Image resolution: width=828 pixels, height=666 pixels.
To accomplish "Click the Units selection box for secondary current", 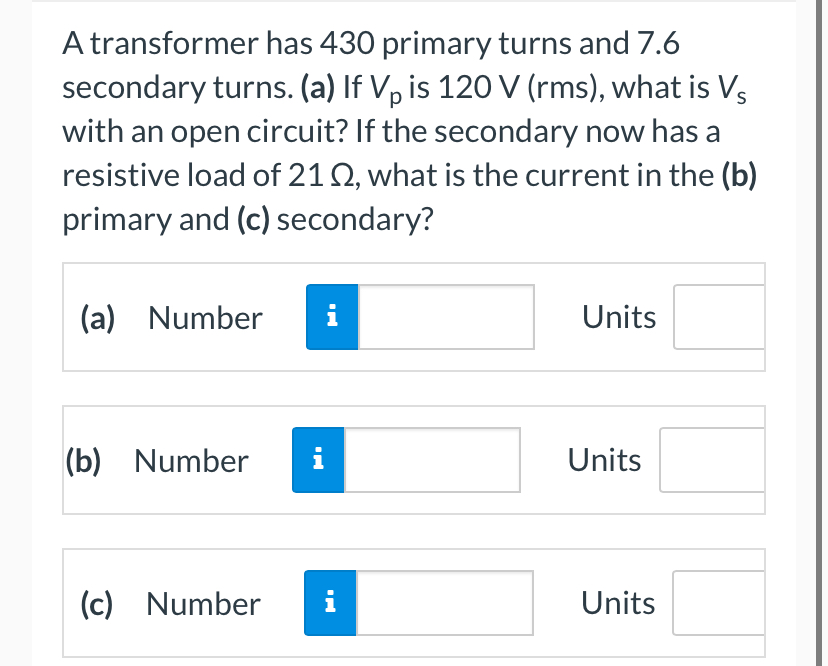I will (720, 603).
